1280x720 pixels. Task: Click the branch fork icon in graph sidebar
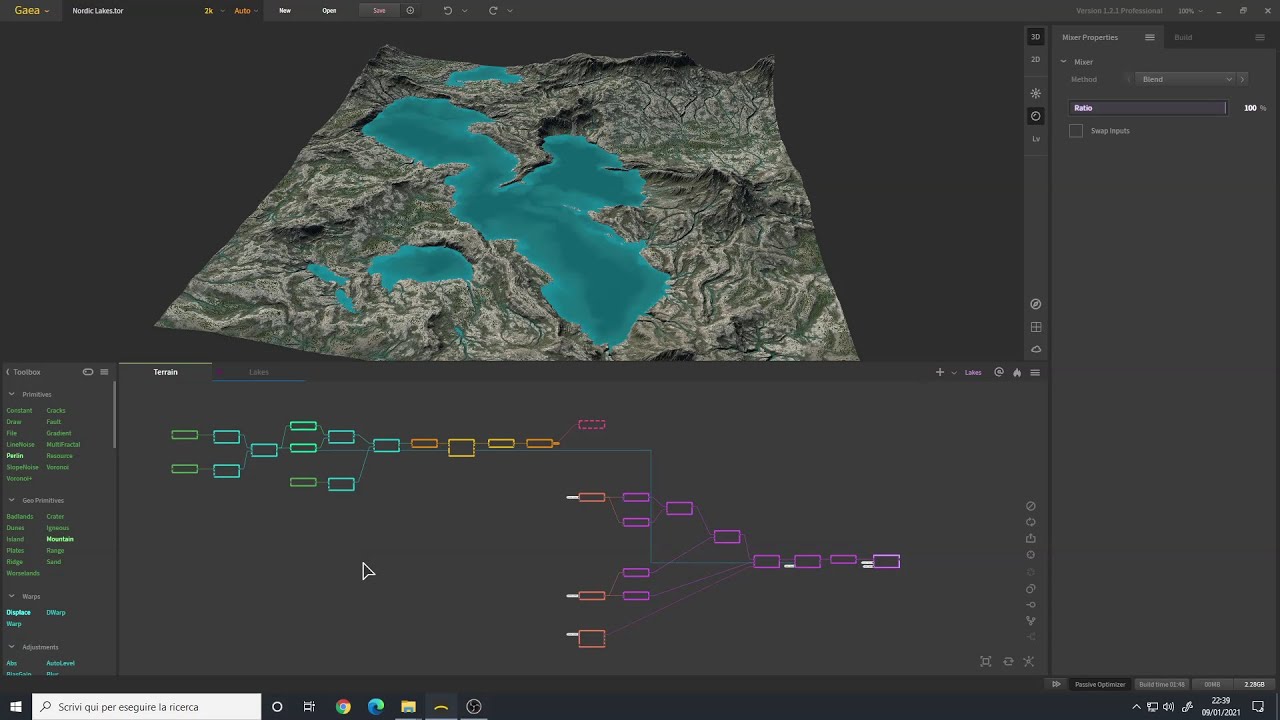coord(1031,621)
